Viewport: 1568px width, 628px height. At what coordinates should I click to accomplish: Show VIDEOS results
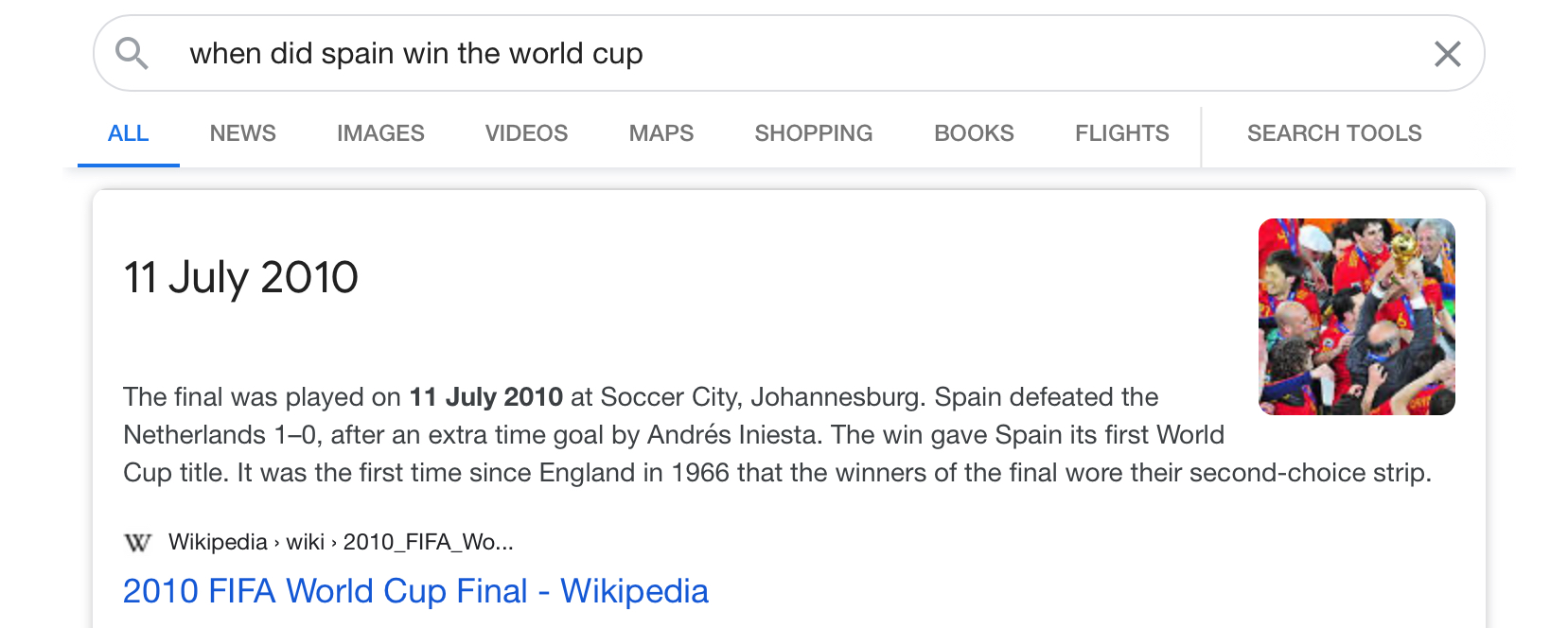pos(526,133)
